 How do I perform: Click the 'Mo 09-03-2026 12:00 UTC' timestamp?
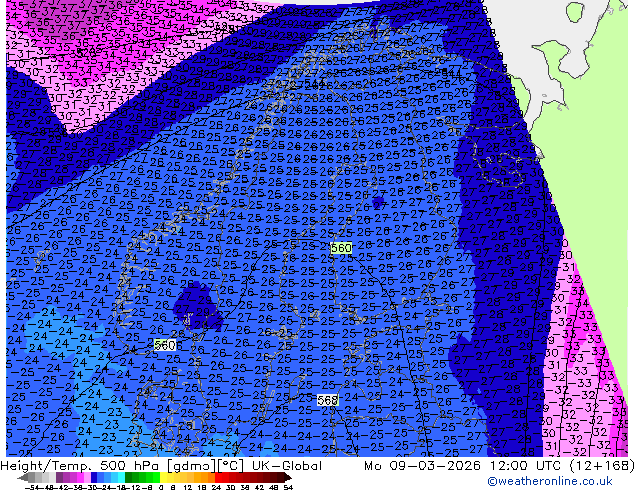point(464,466)
